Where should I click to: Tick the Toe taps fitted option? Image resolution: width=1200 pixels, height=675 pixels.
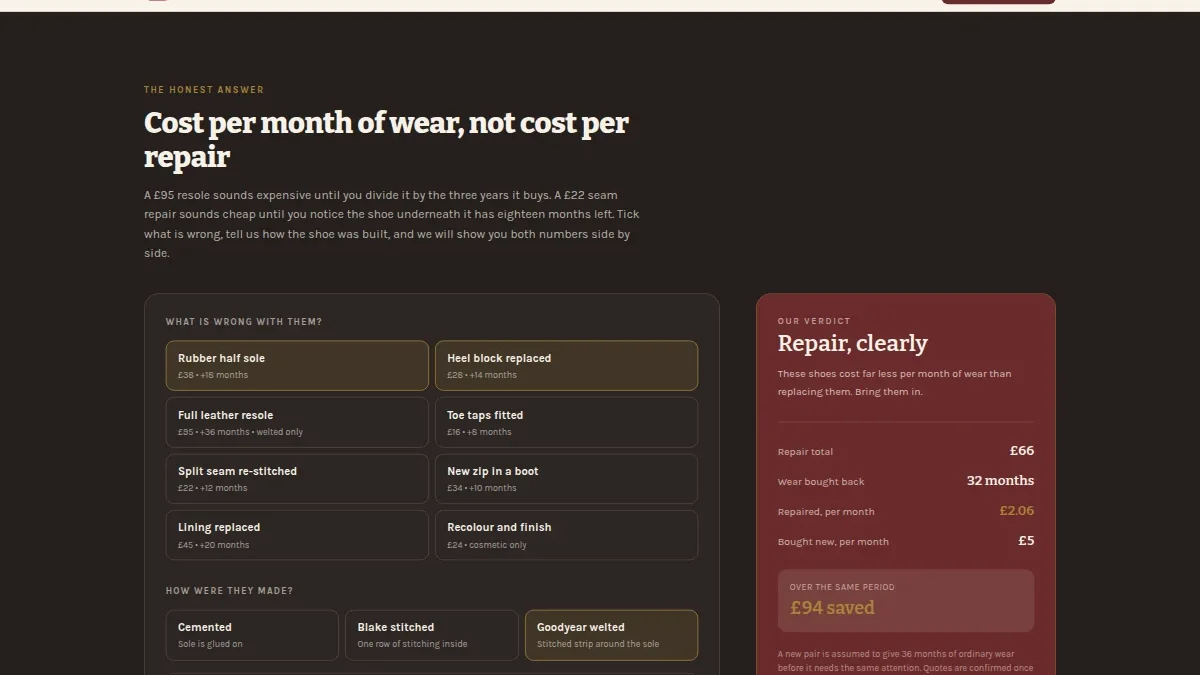pyautogui.click(x=566, y=422)
